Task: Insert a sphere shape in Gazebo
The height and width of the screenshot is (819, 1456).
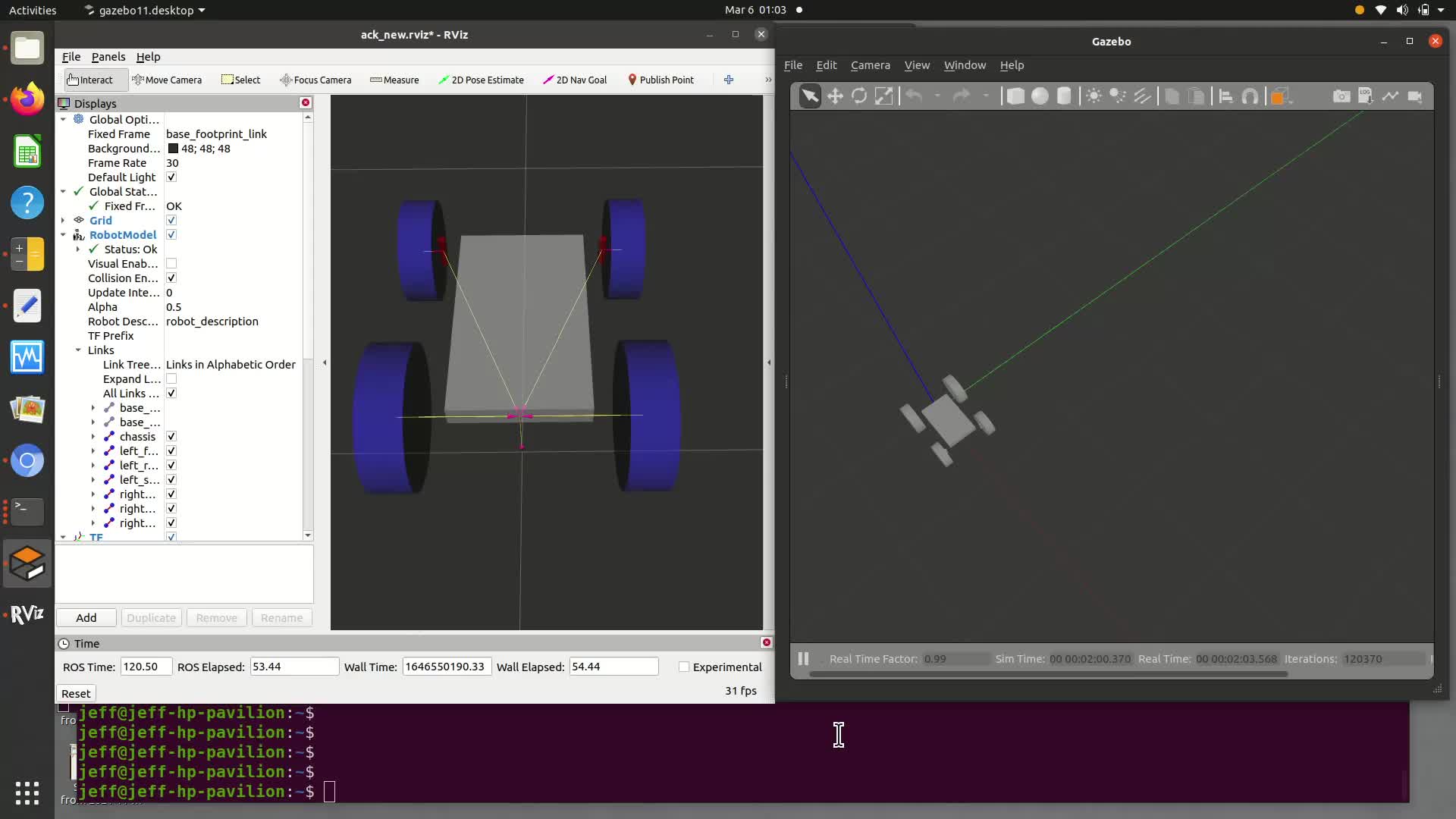Action: (x=1040, y=96)
